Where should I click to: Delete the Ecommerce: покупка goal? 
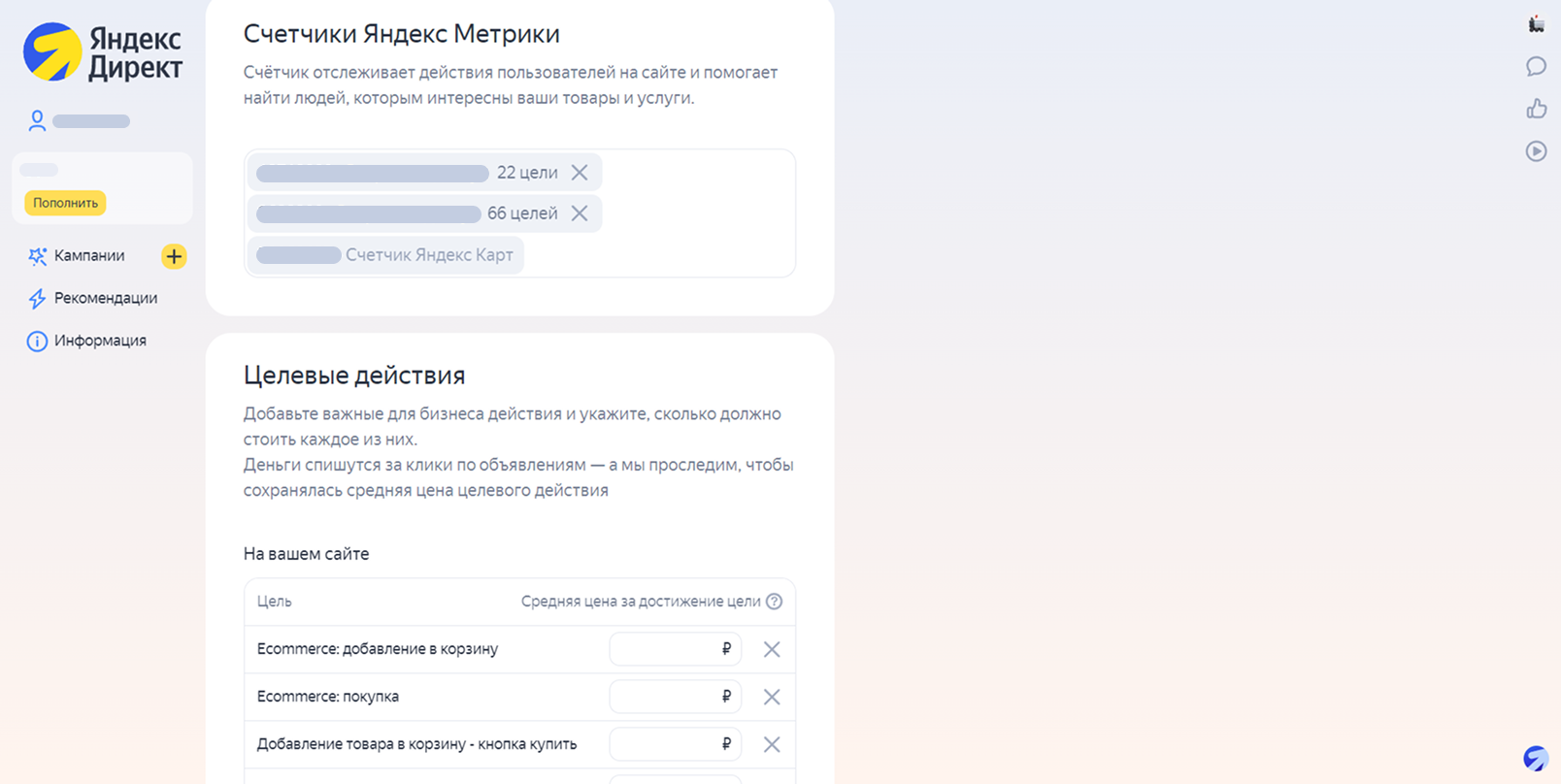[x=772, y=697]
